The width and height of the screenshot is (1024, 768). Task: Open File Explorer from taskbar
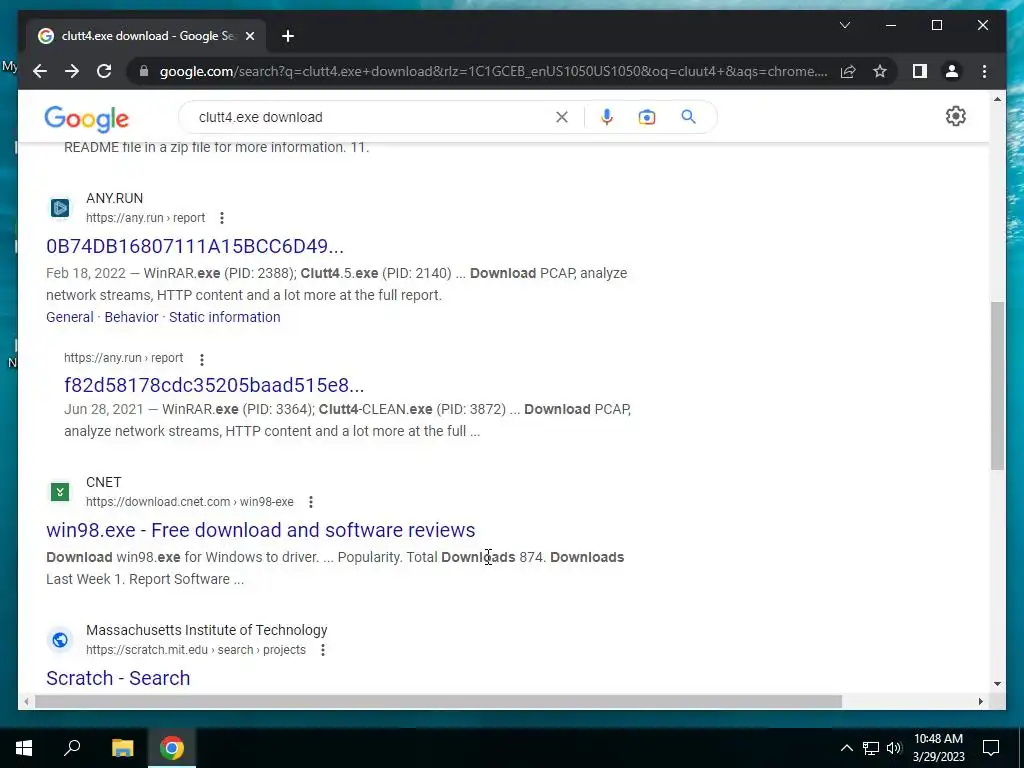point(122,748)
